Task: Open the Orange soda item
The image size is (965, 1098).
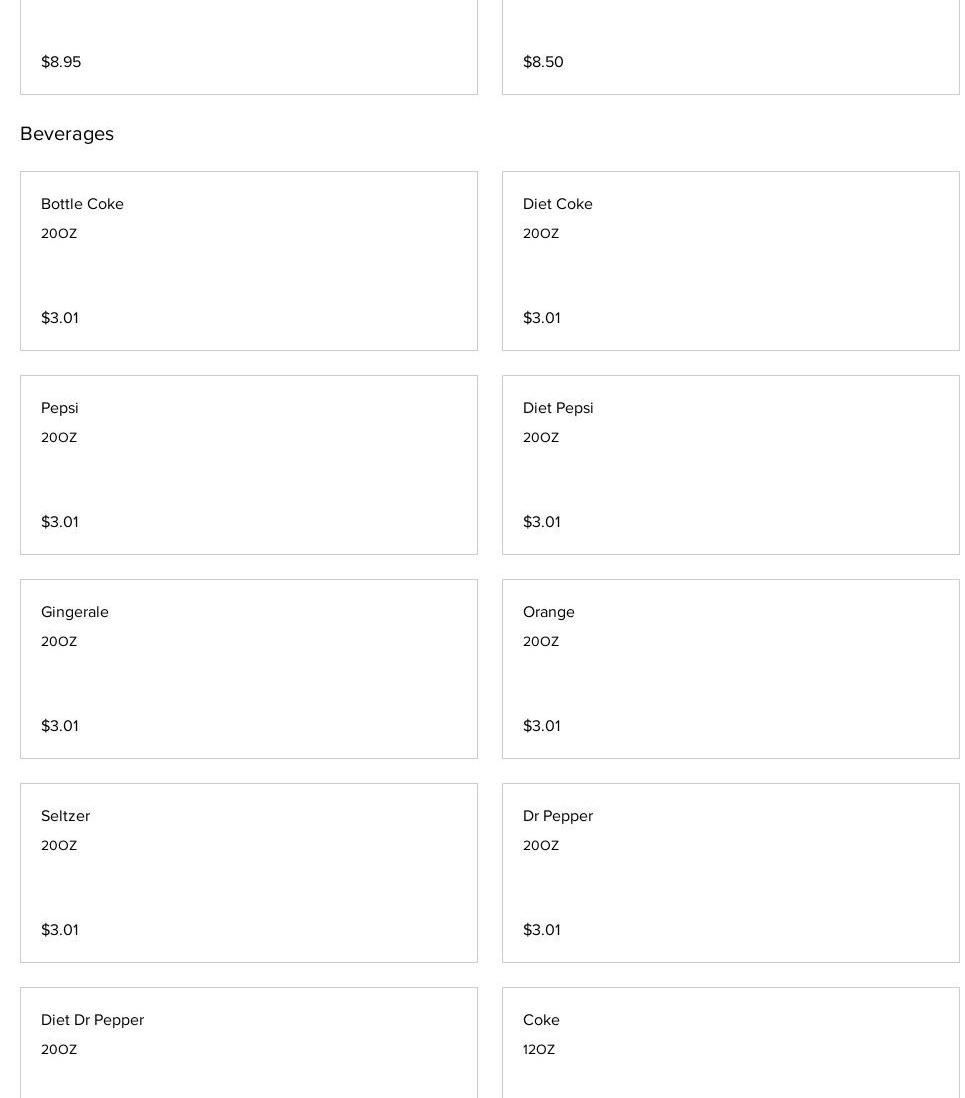Action: [x=730, y=668]
